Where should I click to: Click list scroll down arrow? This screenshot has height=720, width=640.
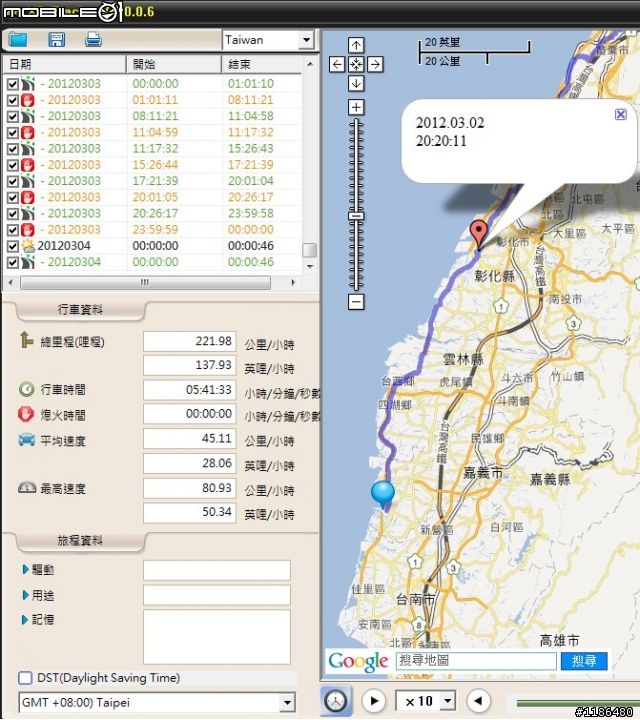[310, 266]
